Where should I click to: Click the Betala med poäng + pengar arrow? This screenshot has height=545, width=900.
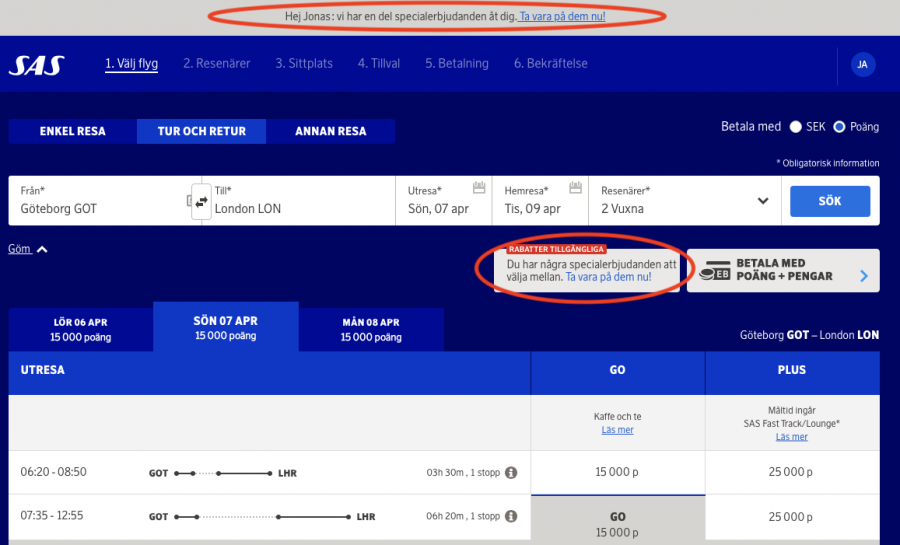click(863, 276)
